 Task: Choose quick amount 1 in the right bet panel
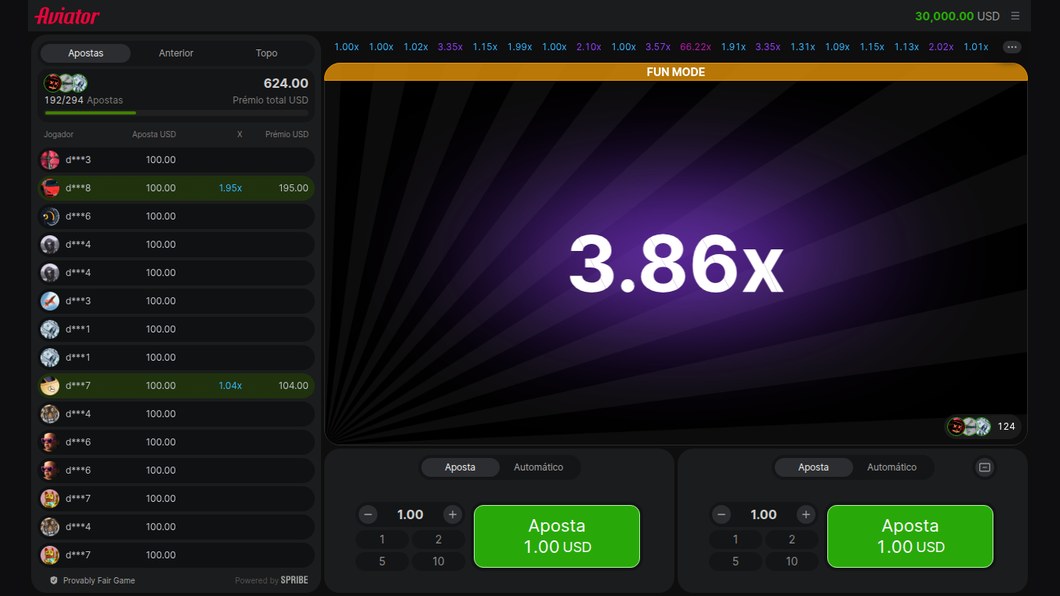tap(736, 539)
